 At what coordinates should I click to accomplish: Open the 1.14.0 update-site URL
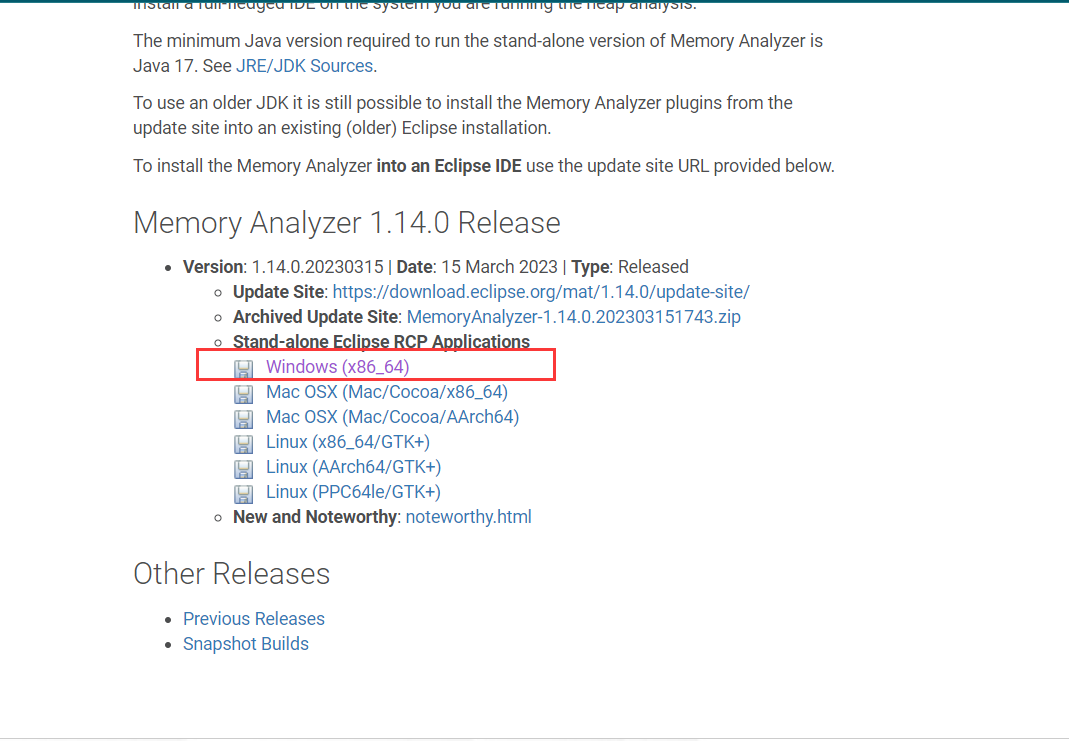pos(540,292)
